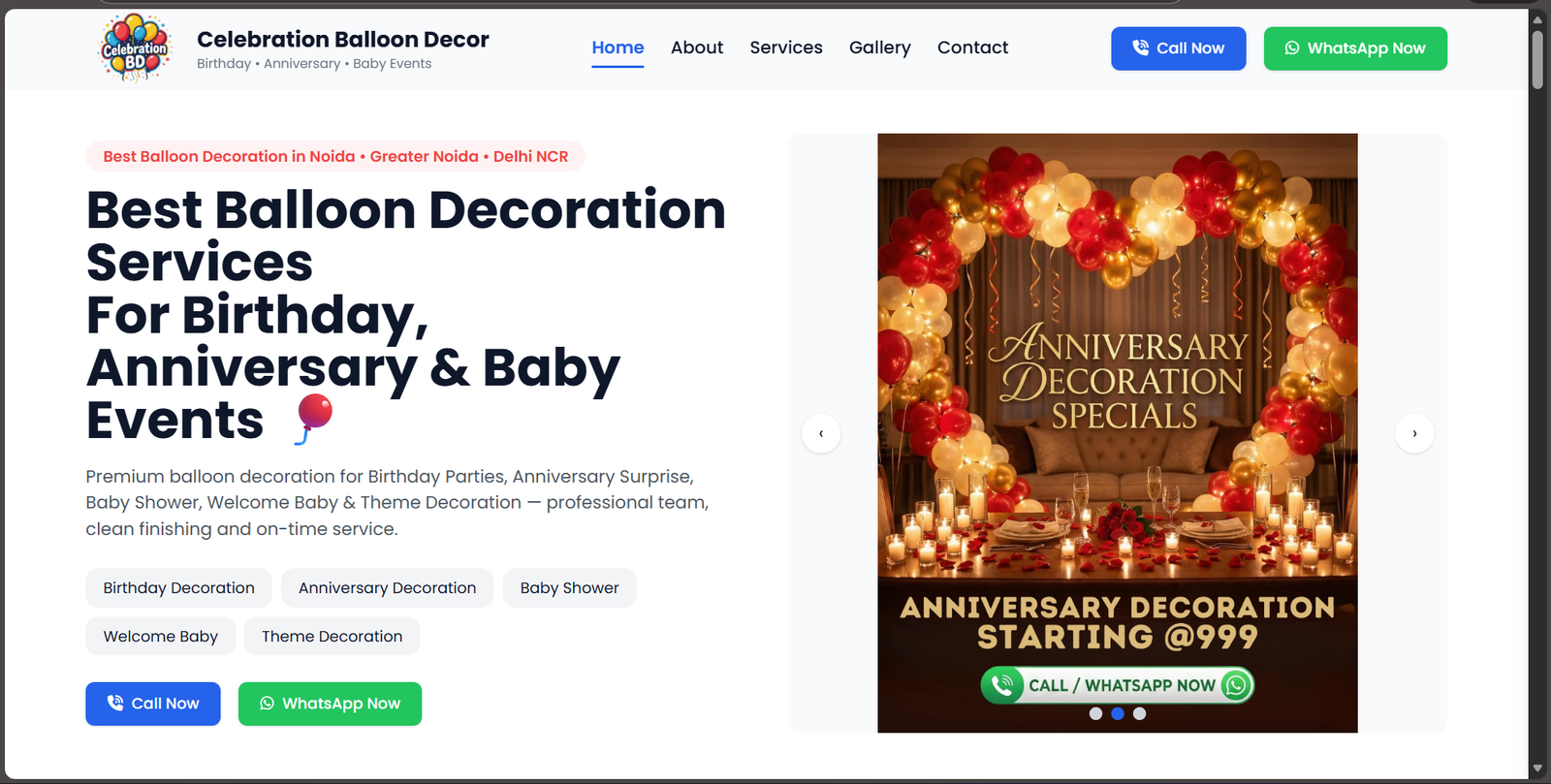Select the Welcome Baby chip
This screenshot has height=784, width=1551.
[161, 637]
